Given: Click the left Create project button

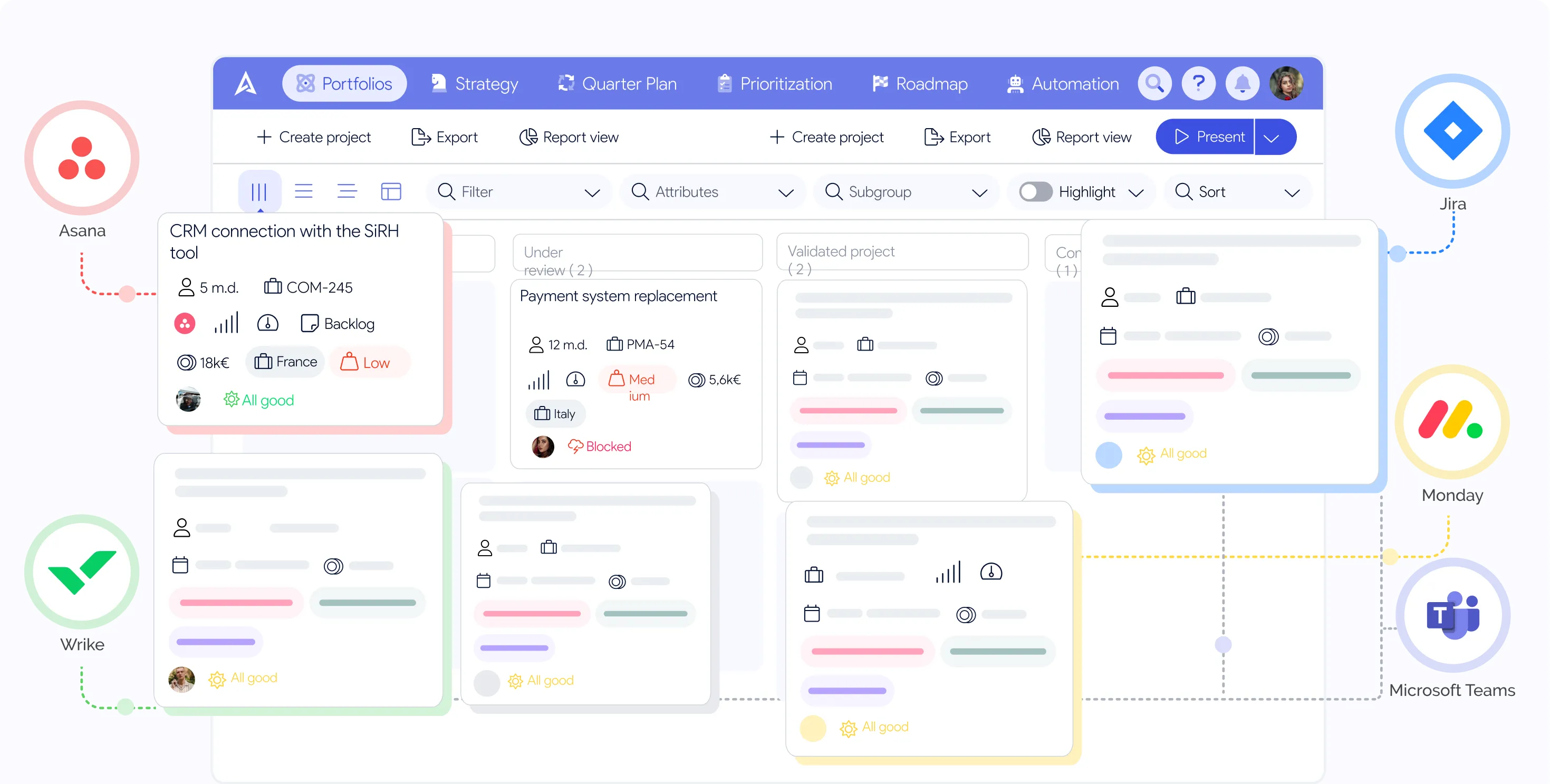Looking at the screenshot, I should tap(313, 137).
